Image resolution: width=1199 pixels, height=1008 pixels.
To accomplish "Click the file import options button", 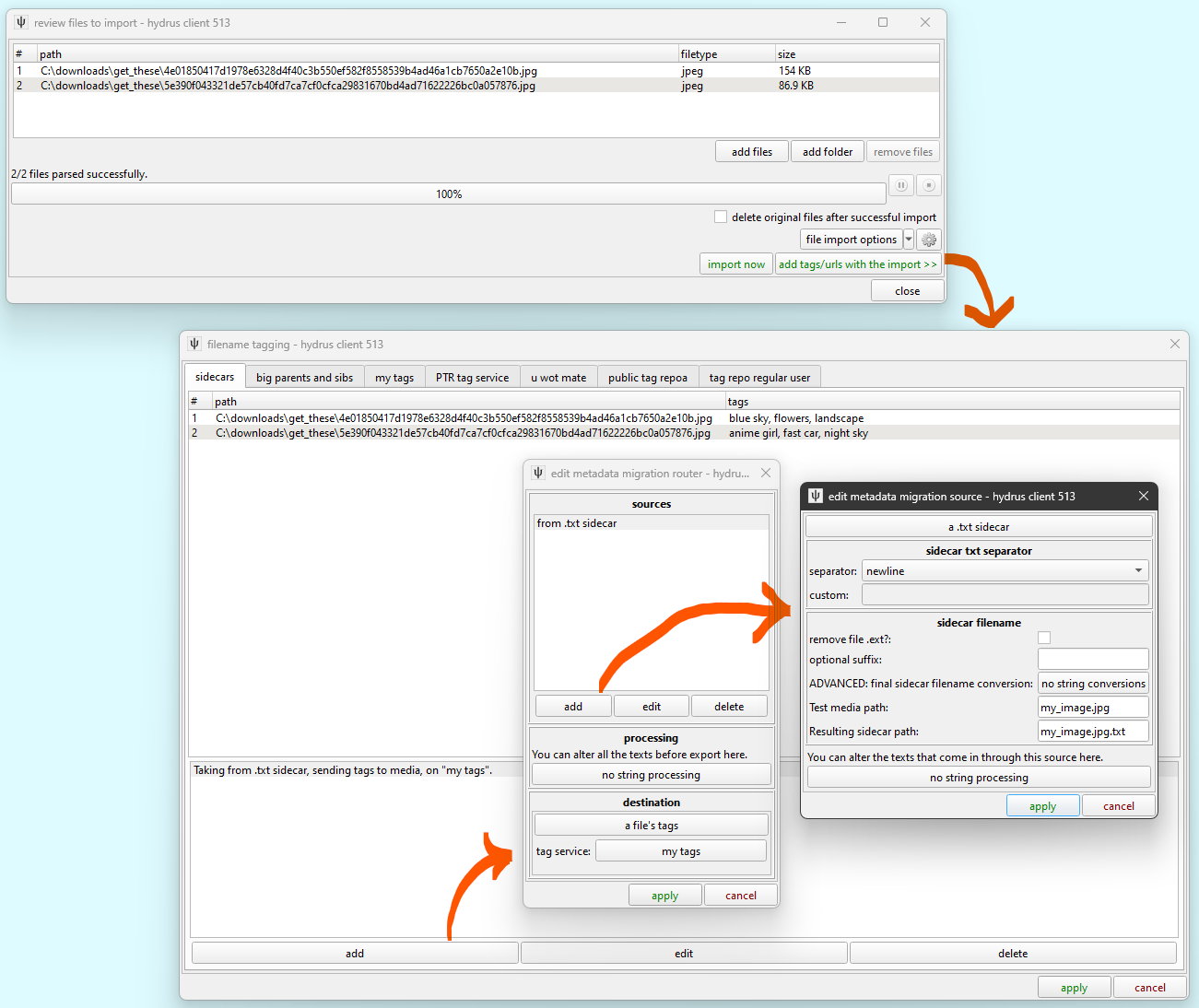I will 852,240.
